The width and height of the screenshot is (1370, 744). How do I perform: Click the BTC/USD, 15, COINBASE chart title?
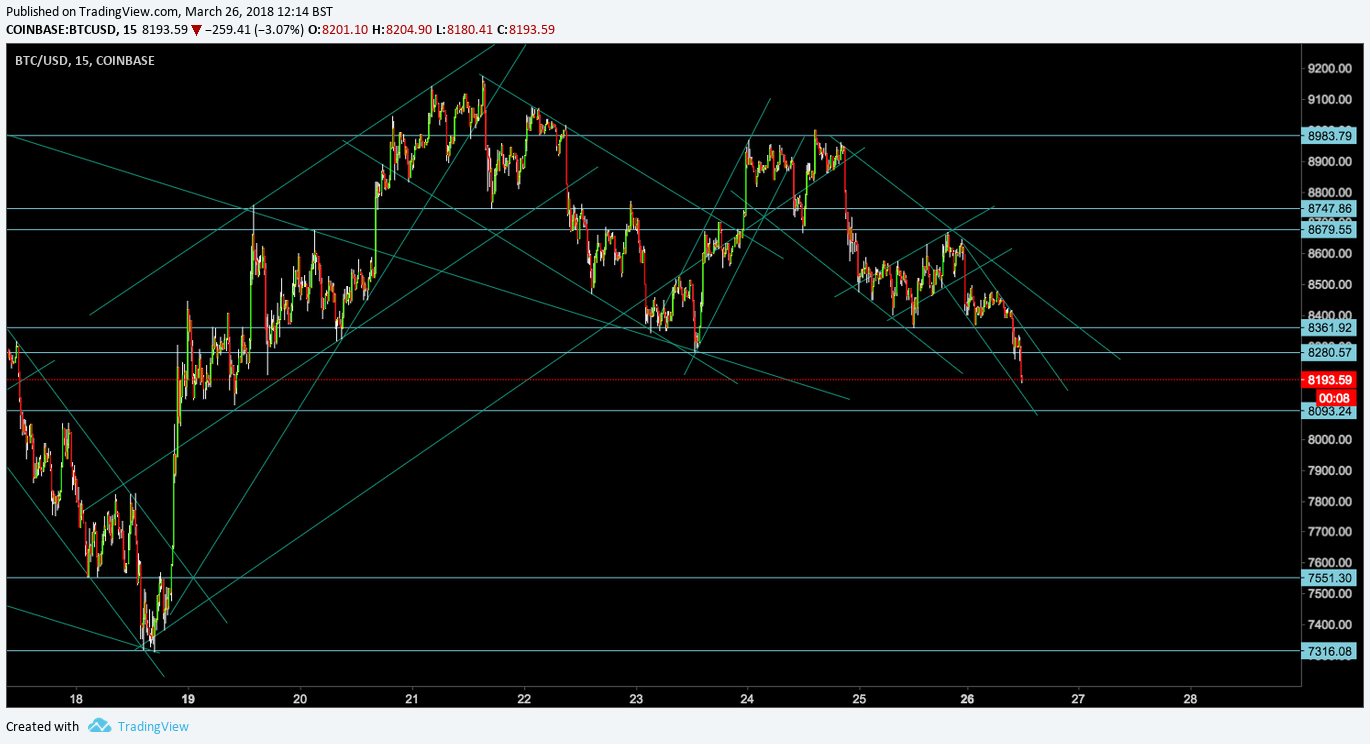tap(85, 61)
